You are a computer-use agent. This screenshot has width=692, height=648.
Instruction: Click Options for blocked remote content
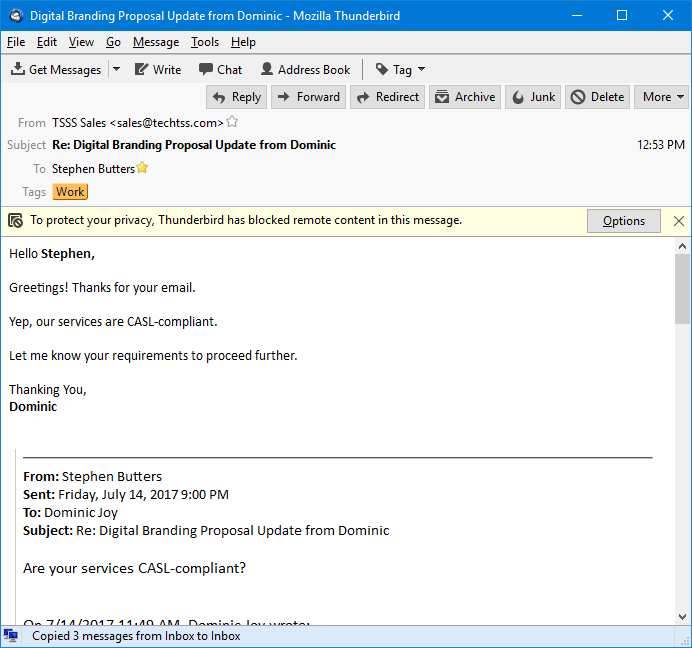623,221
